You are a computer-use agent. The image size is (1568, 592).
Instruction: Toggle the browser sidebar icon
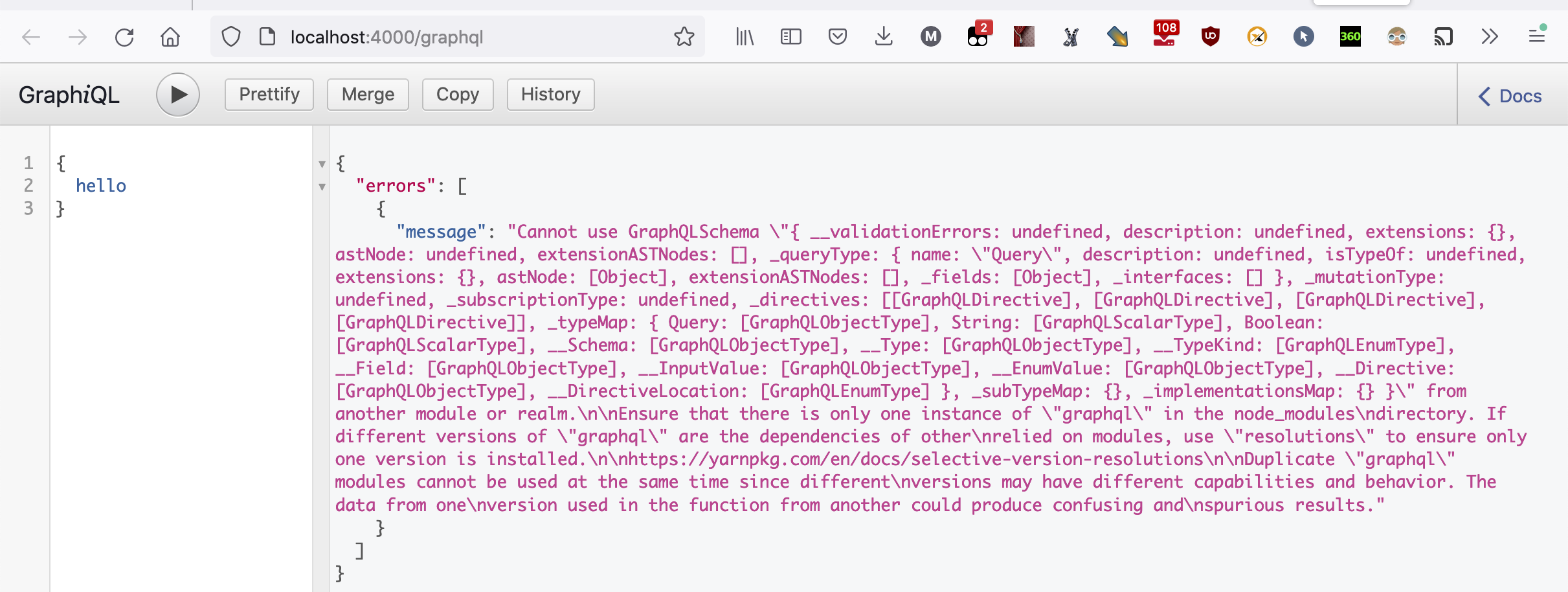point(791,37)
